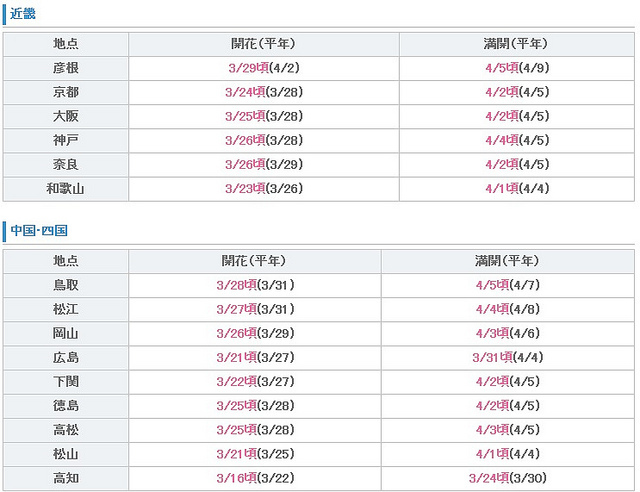Click 高松 full bloom date 4/3頃

(492, 430)
